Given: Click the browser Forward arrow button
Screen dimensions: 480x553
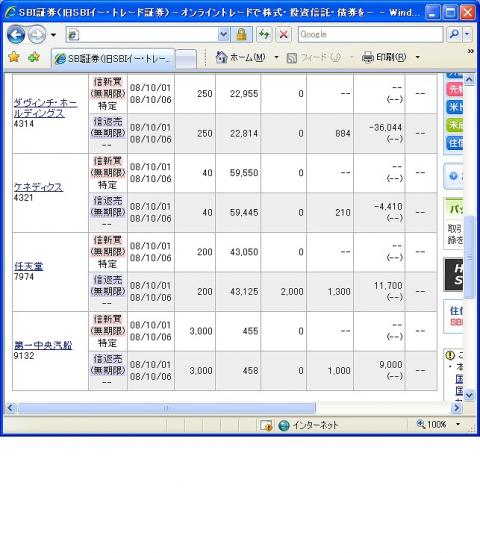Looking at the screenshot, I should pyautogui.click(x=37, y=35).
